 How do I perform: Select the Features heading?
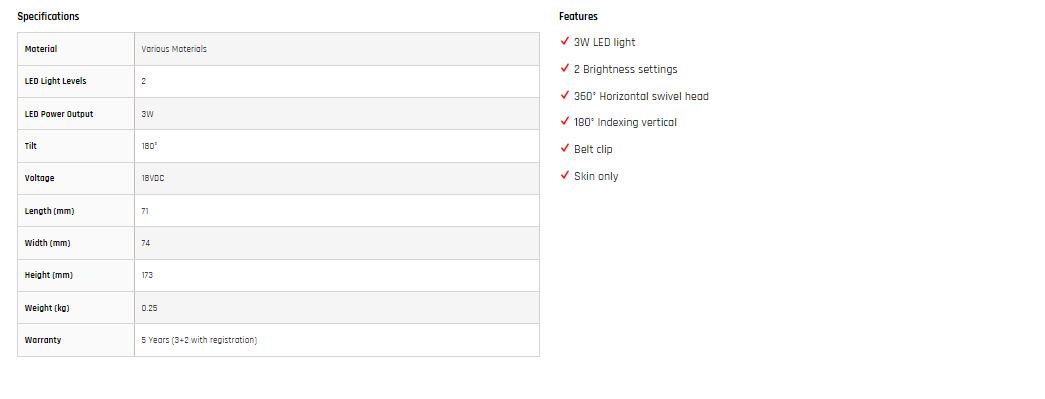(x=578, y=16)
